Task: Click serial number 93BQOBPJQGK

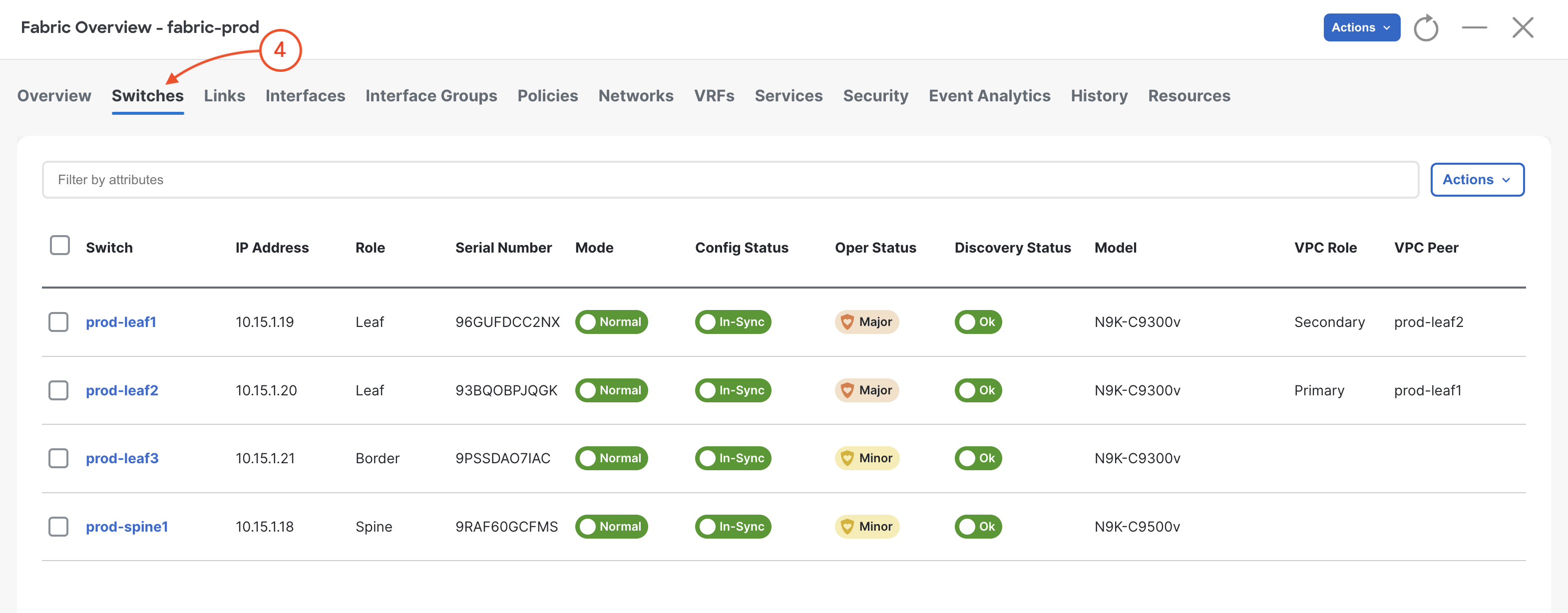Action: [506, 390]
